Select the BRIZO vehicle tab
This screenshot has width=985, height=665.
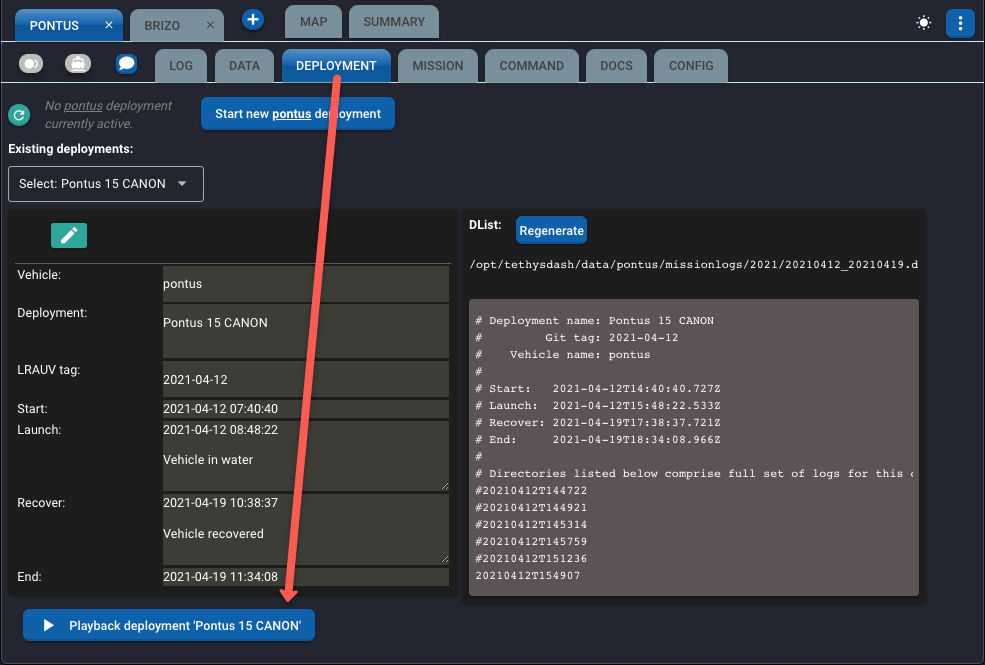click(x=163, y=25)
